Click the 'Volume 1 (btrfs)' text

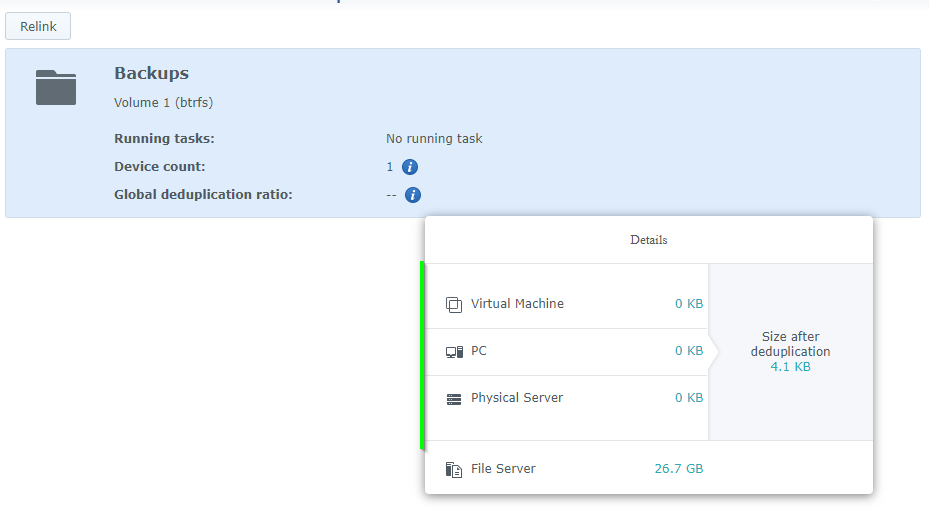(164, 103)
